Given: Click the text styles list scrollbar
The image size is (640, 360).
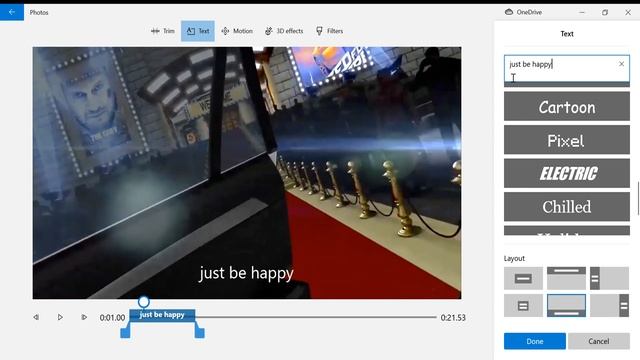Looking at the screenshot, I should tap(638, 198).
